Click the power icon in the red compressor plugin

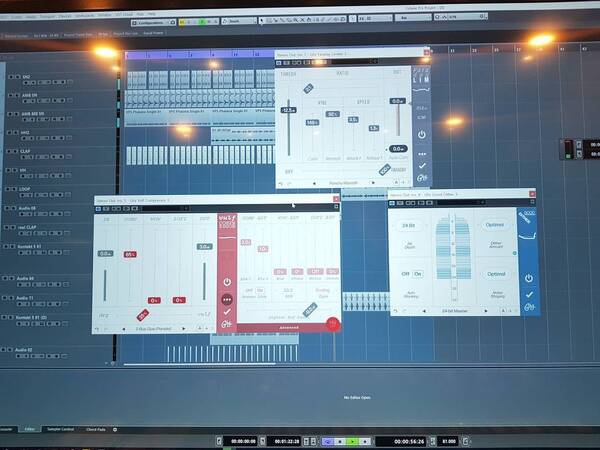tap(227, 282)
